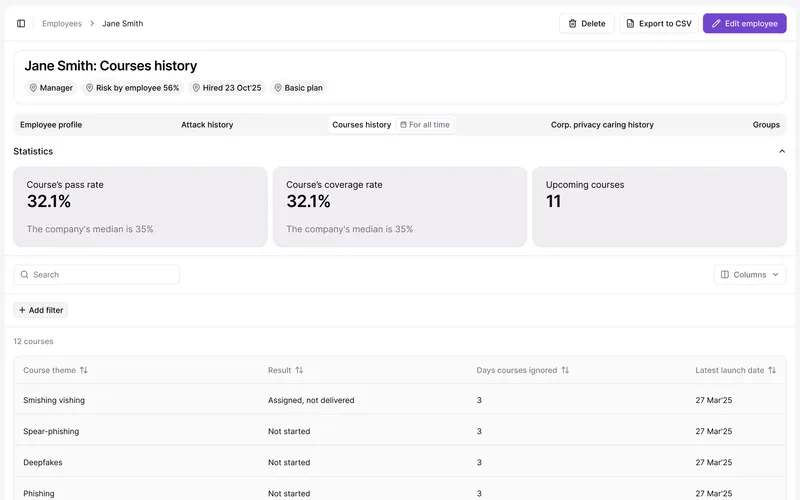Select the Smishing vishing course row
The width and height of the screenshot is (800, 500).
point(400,400)
